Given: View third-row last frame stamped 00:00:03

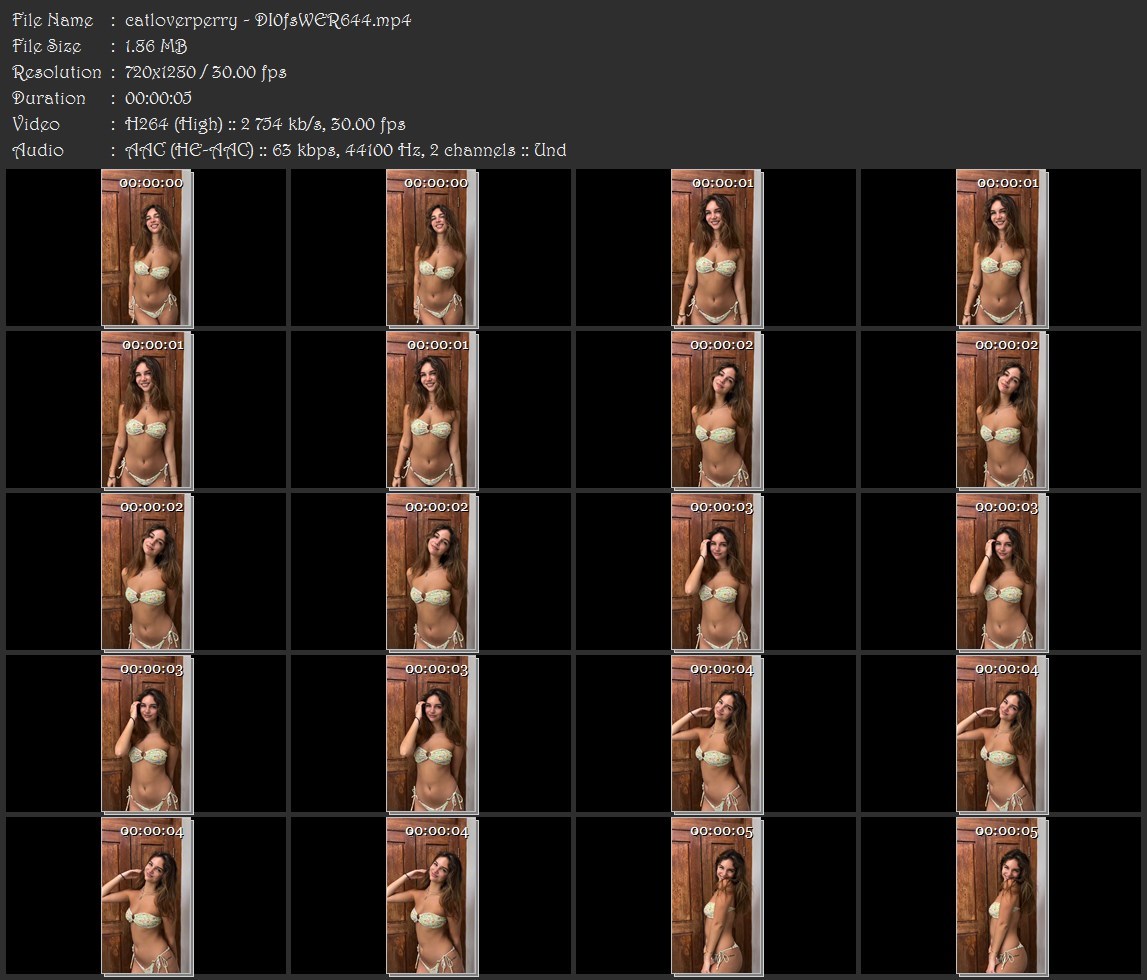Looking at the screenshot, I should 1001,572.
